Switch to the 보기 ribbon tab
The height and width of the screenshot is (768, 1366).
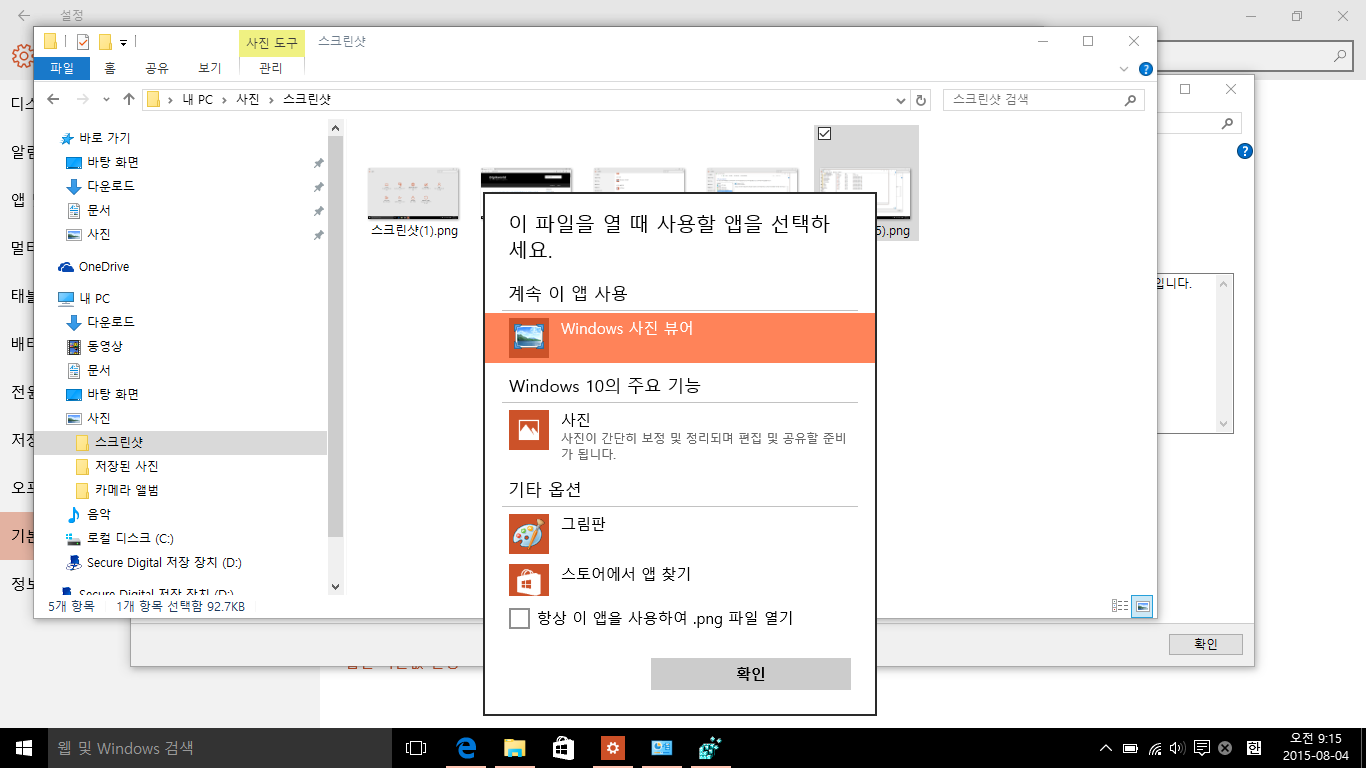point(209,68)
